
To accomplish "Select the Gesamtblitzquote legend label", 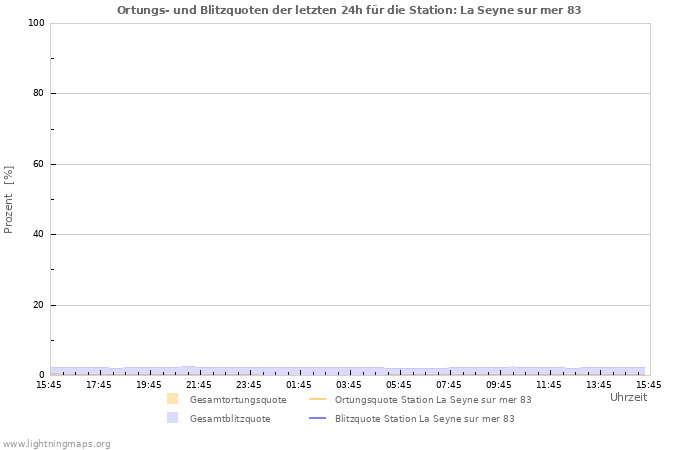I will click(229, 418).
